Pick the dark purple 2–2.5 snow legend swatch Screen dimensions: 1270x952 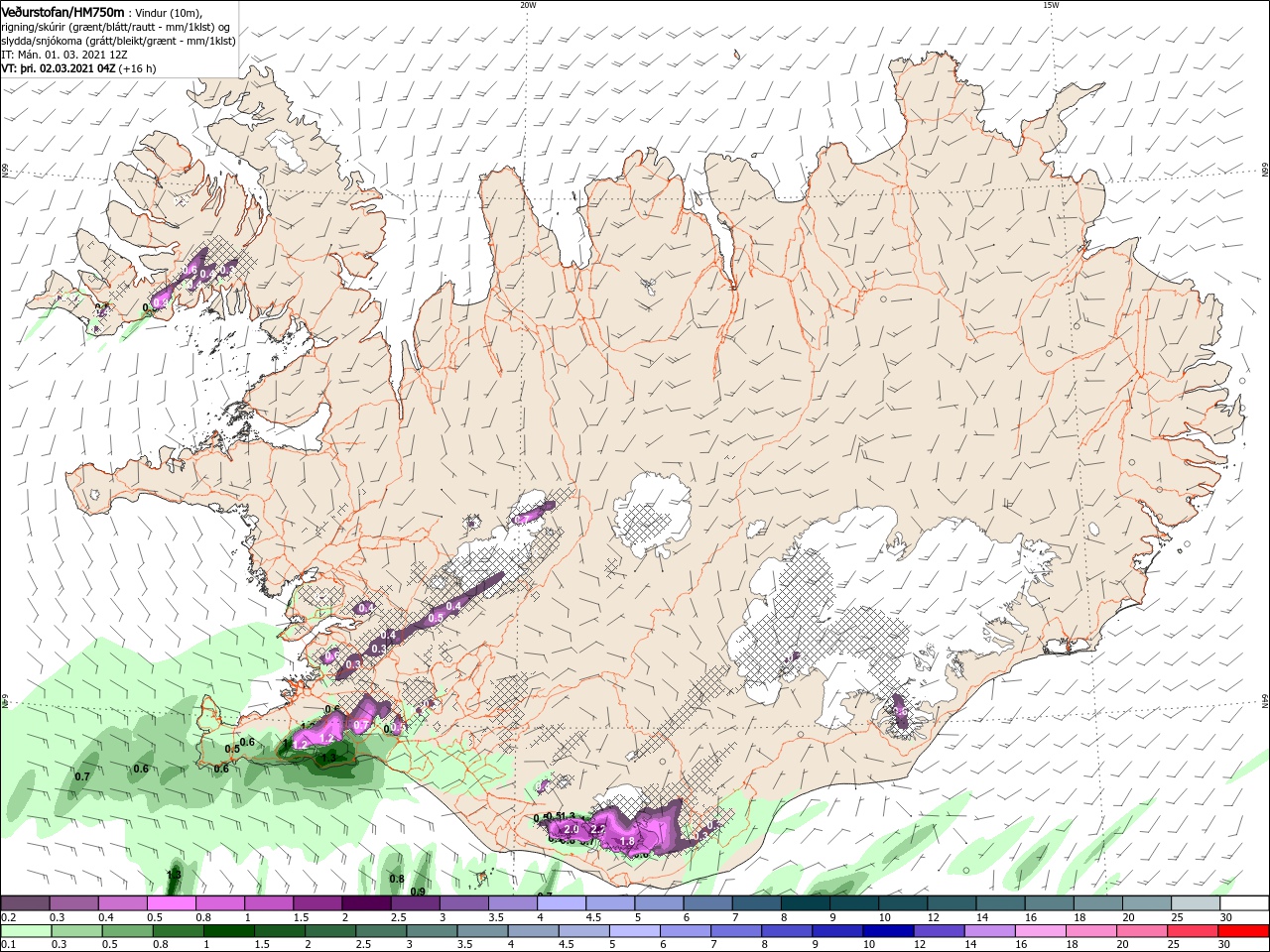coord(366,903)
